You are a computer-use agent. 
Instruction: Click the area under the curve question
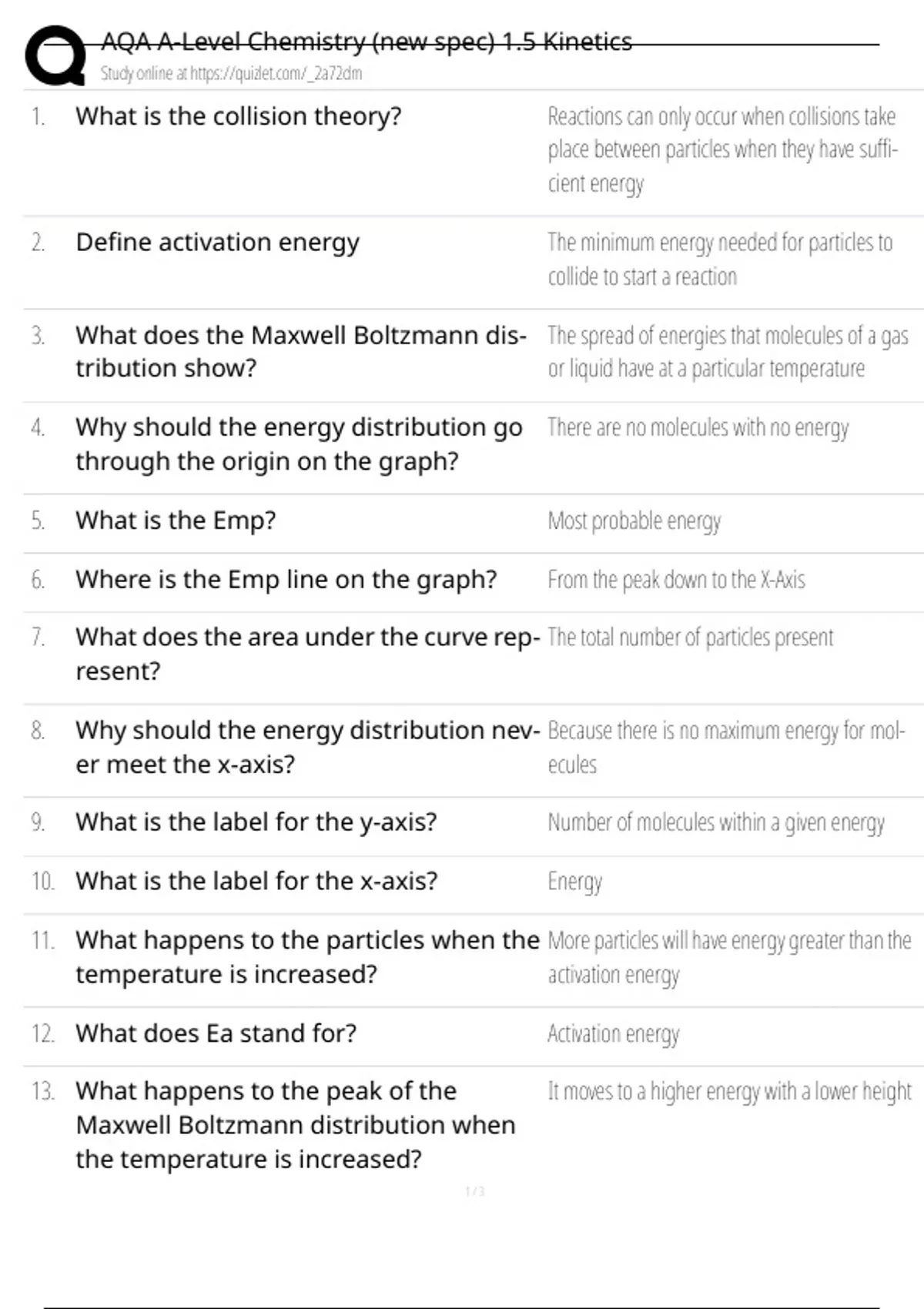pyautogui.click(x=307, y=654)
